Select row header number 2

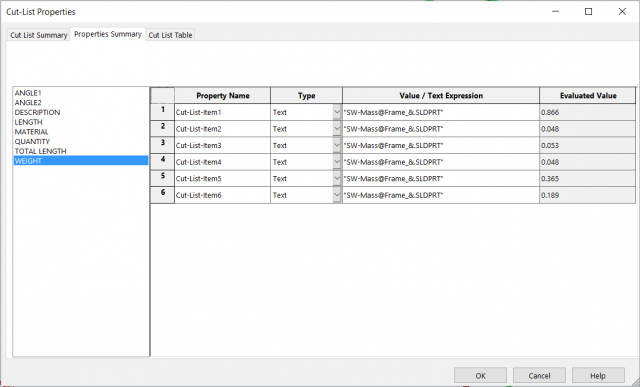[162, 129]
